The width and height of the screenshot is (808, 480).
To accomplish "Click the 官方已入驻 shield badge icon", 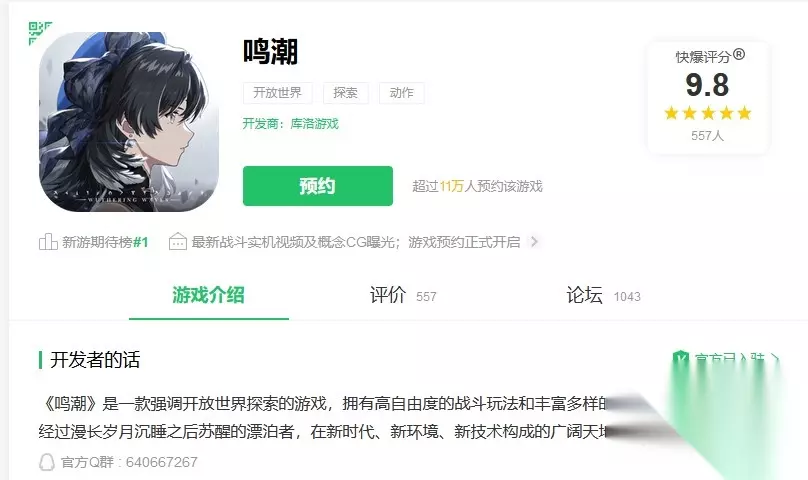I will coord(681,358).
